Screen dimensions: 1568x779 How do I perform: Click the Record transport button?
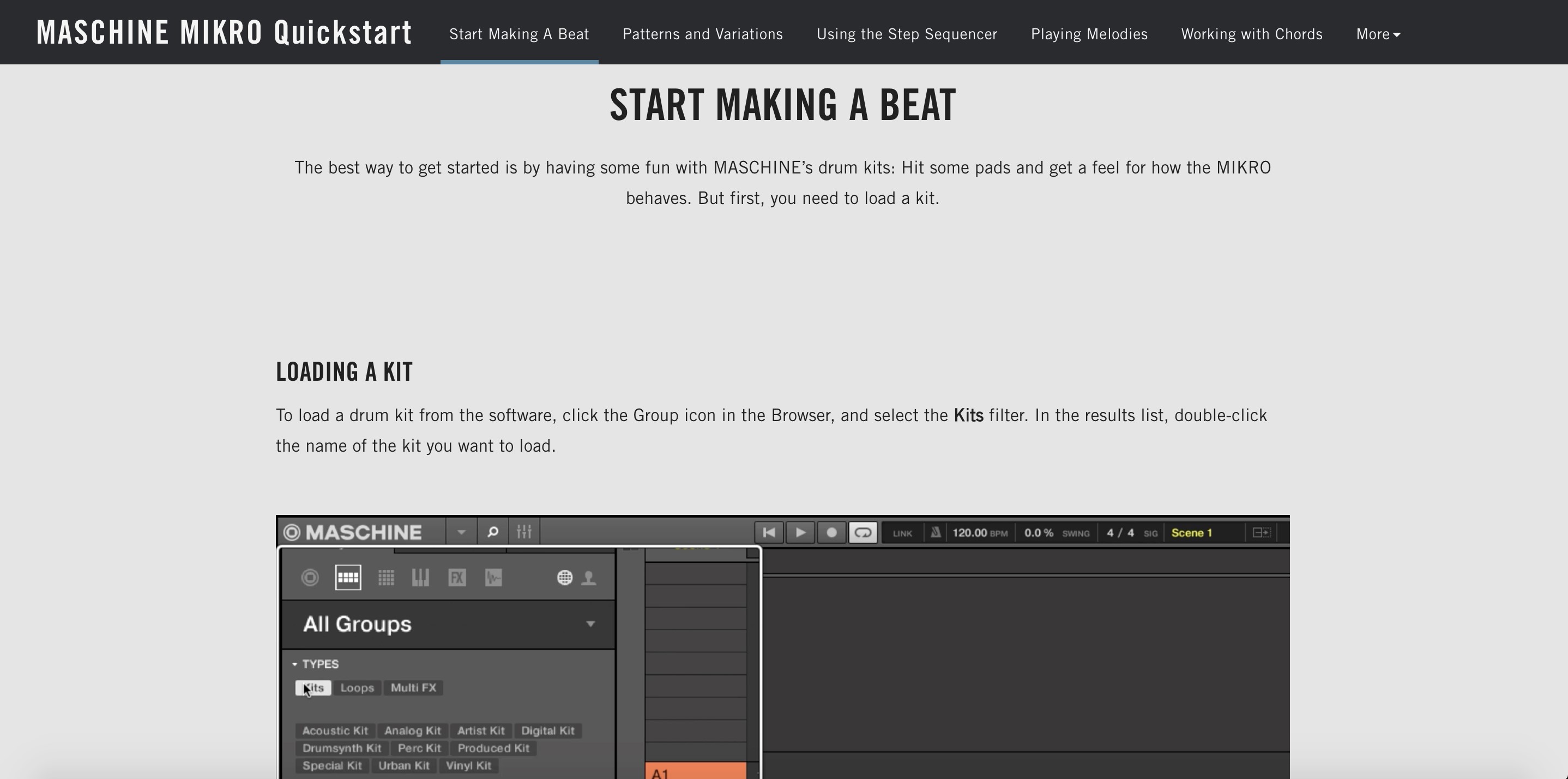pos(831,533)
